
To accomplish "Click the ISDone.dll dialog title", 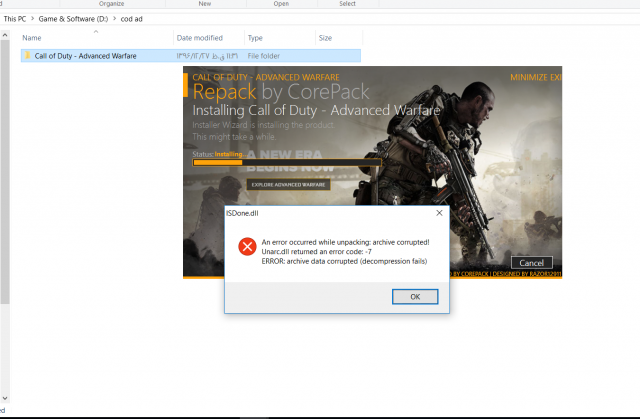I will click(242, 213).
